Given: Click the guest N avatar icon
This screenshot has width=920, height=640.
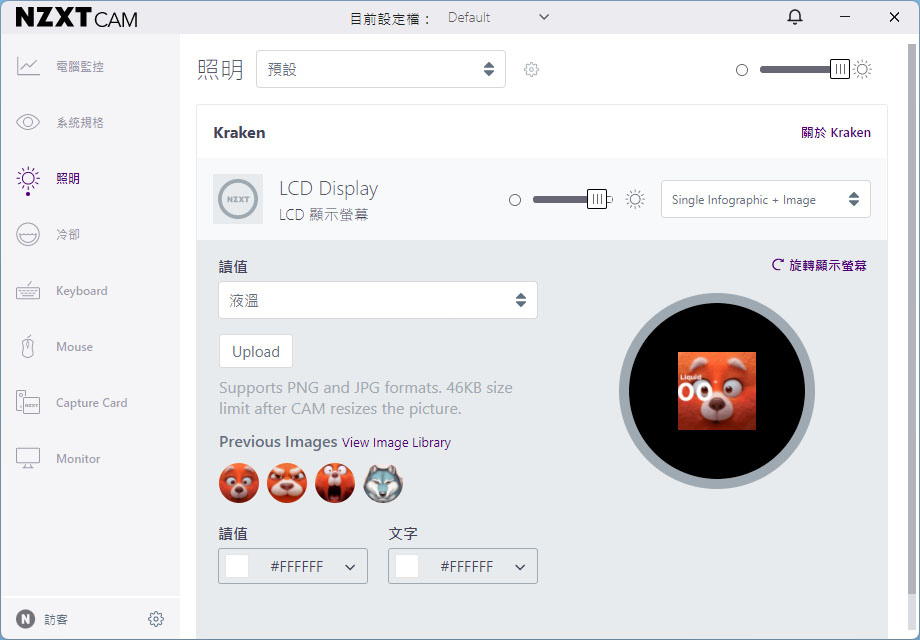Looking at the screenshot, I should 25,619.
